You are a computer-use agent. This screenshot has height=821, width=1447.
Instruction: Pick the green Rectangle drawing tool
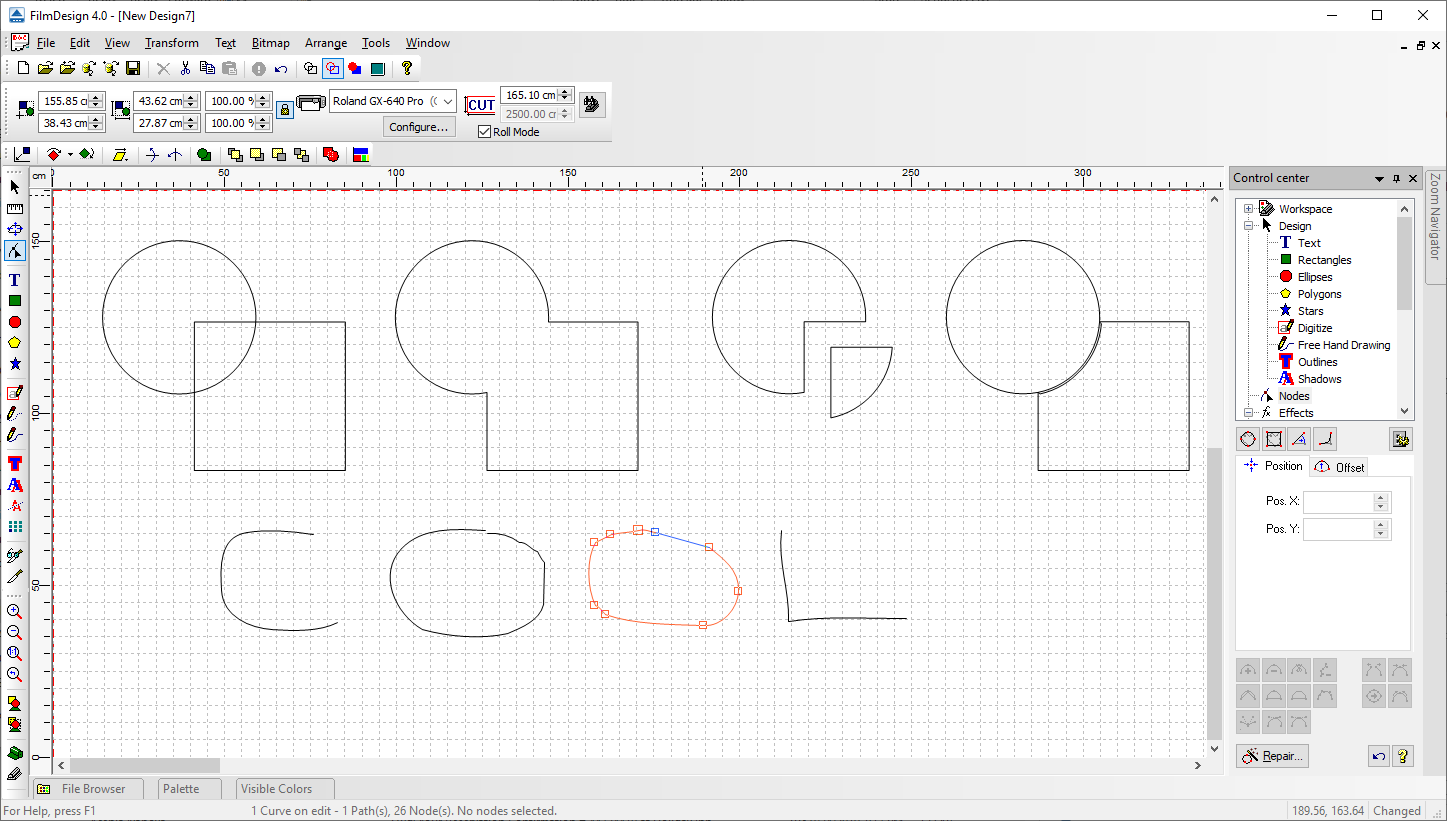click(x=15, y=301)
